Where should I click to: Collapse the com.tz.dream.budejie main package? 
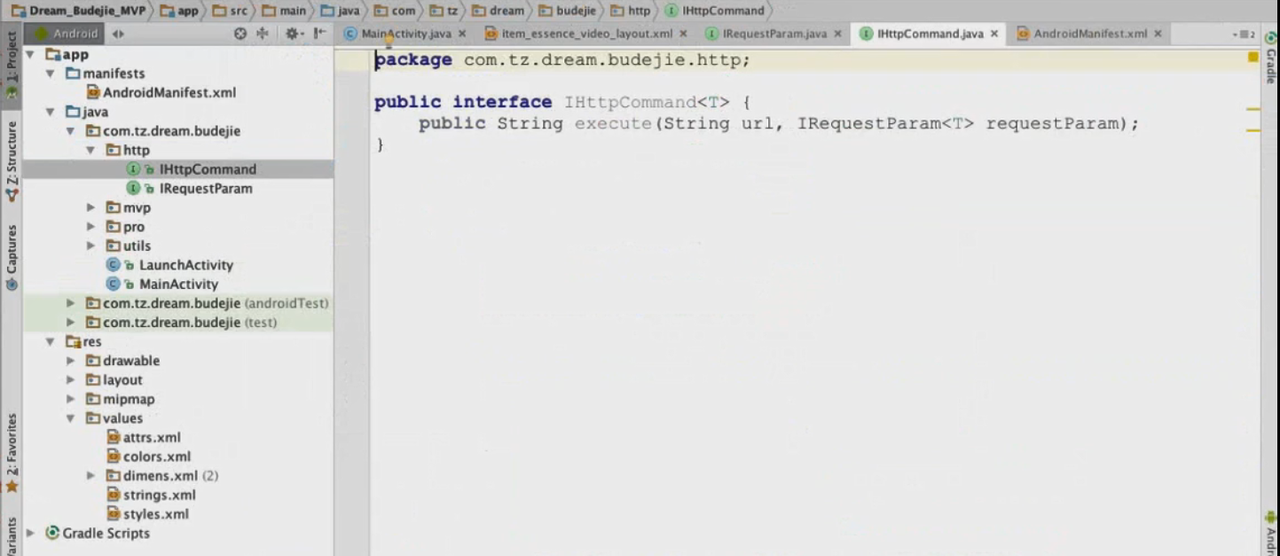[70, 130]
